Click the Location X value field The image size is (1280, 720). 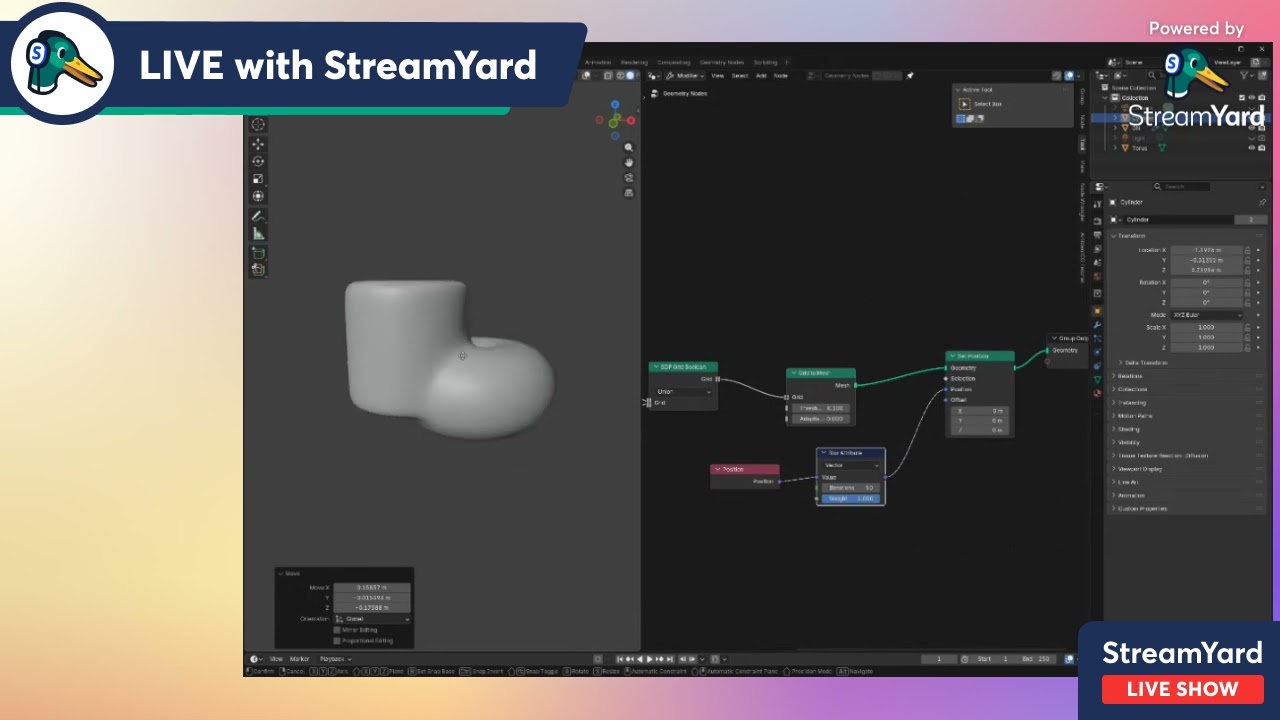(1206, 250)
